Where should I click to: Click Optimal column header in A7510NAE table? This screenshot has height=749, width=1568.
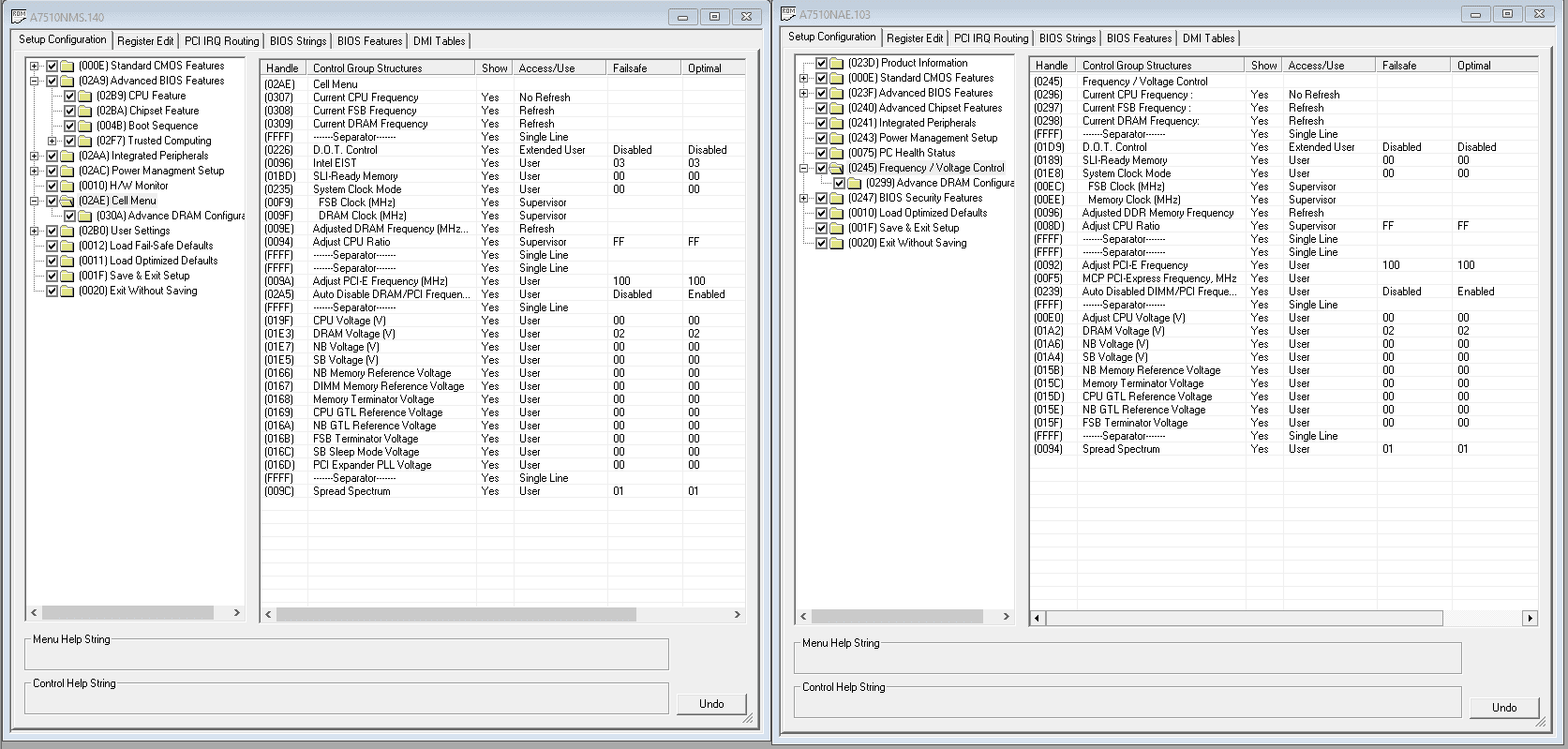click(1494, 66)
